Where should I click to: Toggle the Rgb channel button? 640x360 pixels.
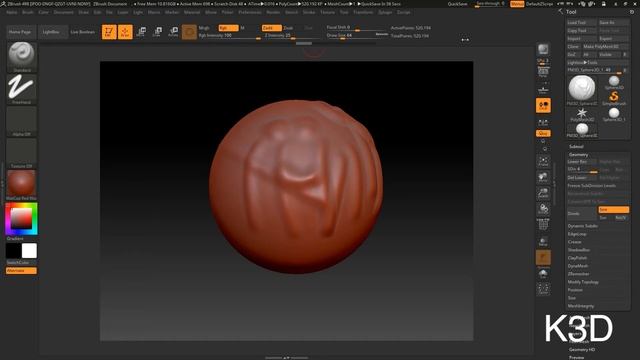[x=229, y=28]
